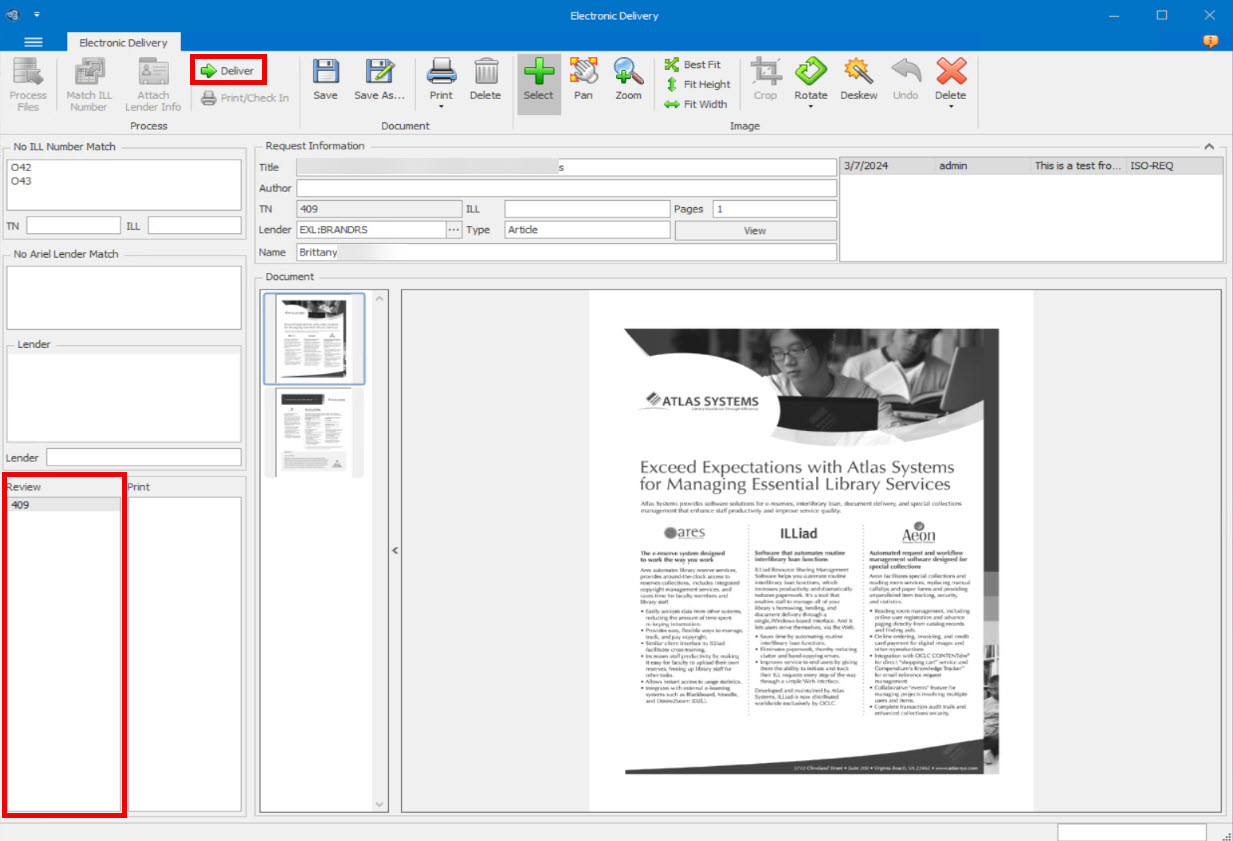Select the Electronic Delivery ribbon tab

pos(124,42)
